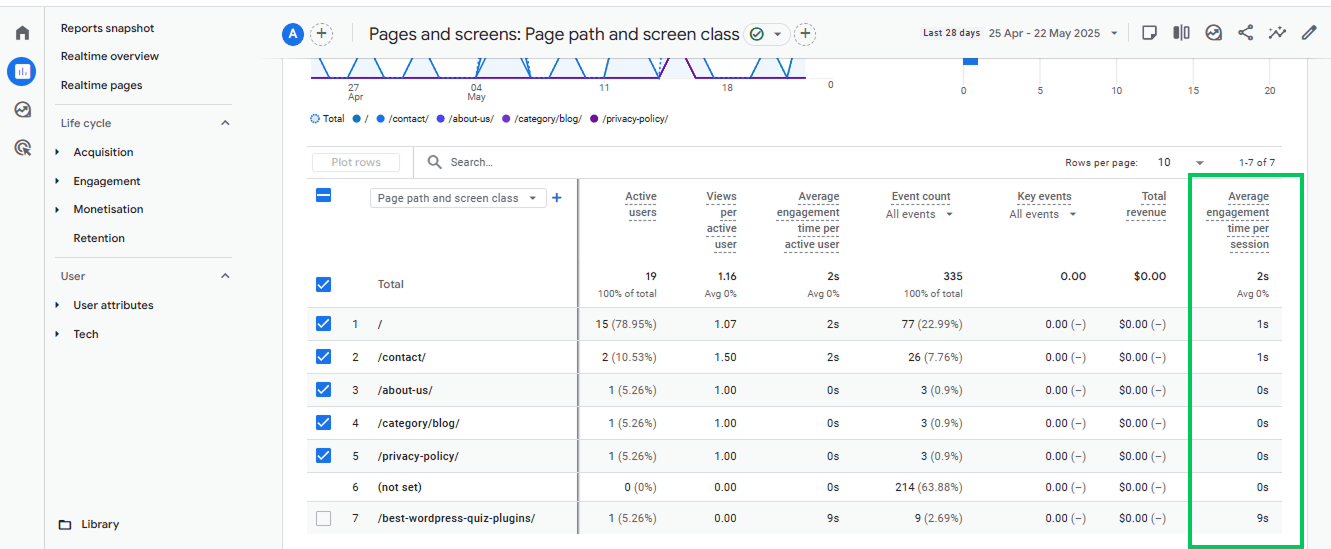Expand the Acquisition section
Screen dimensions: 1331x549
tap(103, 152)
